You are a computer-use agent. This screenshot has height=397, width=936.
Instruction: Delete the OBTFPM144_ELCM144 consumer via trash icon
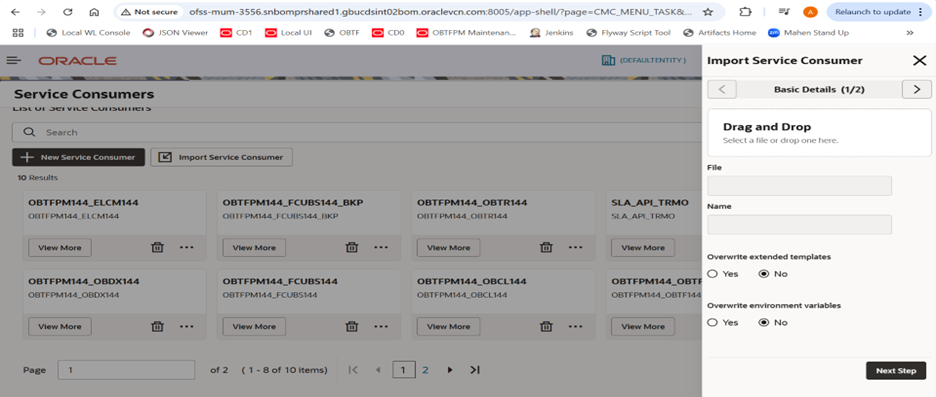(157, 247)
